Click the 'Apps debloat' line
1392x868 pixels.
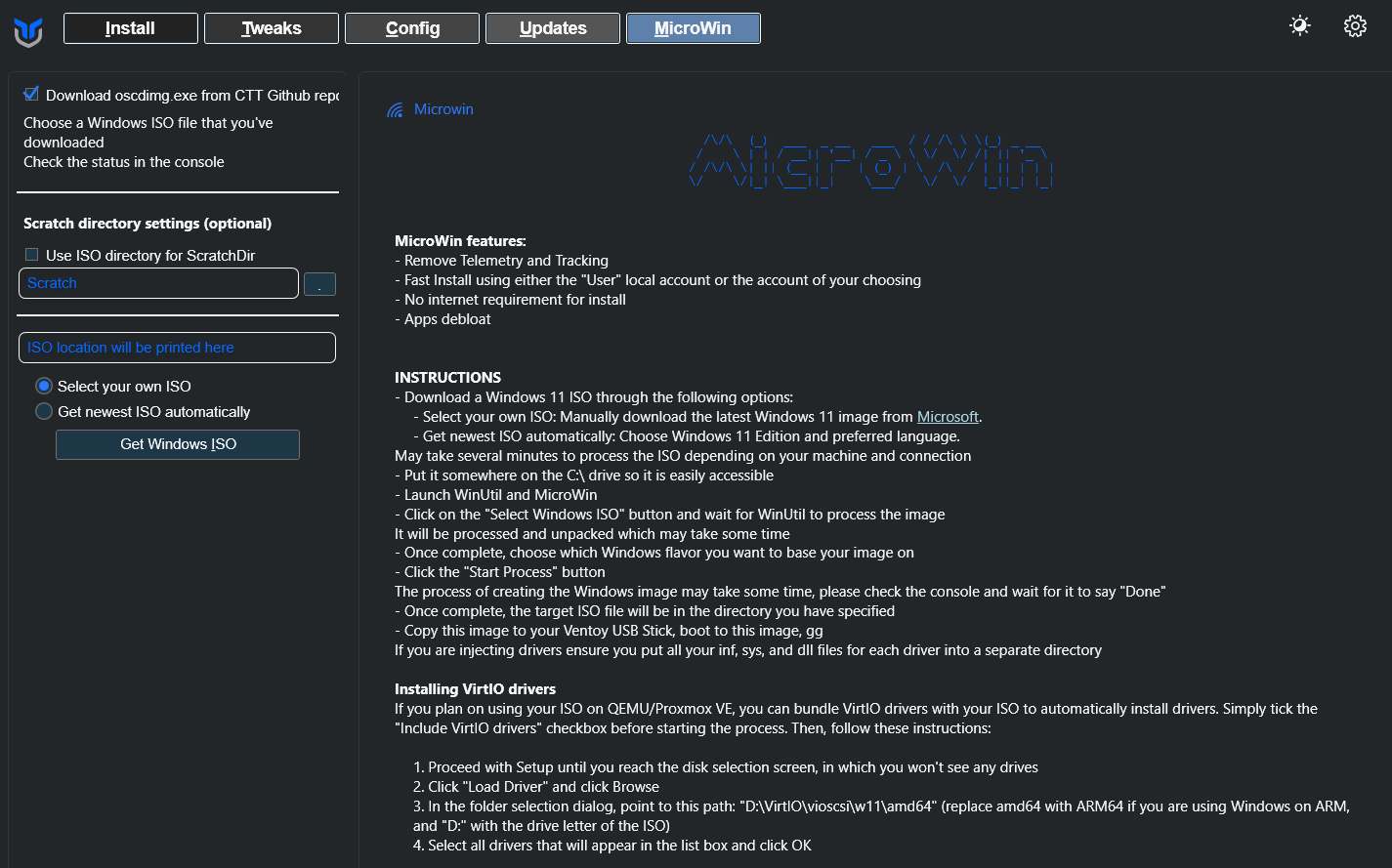click(443, 319)
